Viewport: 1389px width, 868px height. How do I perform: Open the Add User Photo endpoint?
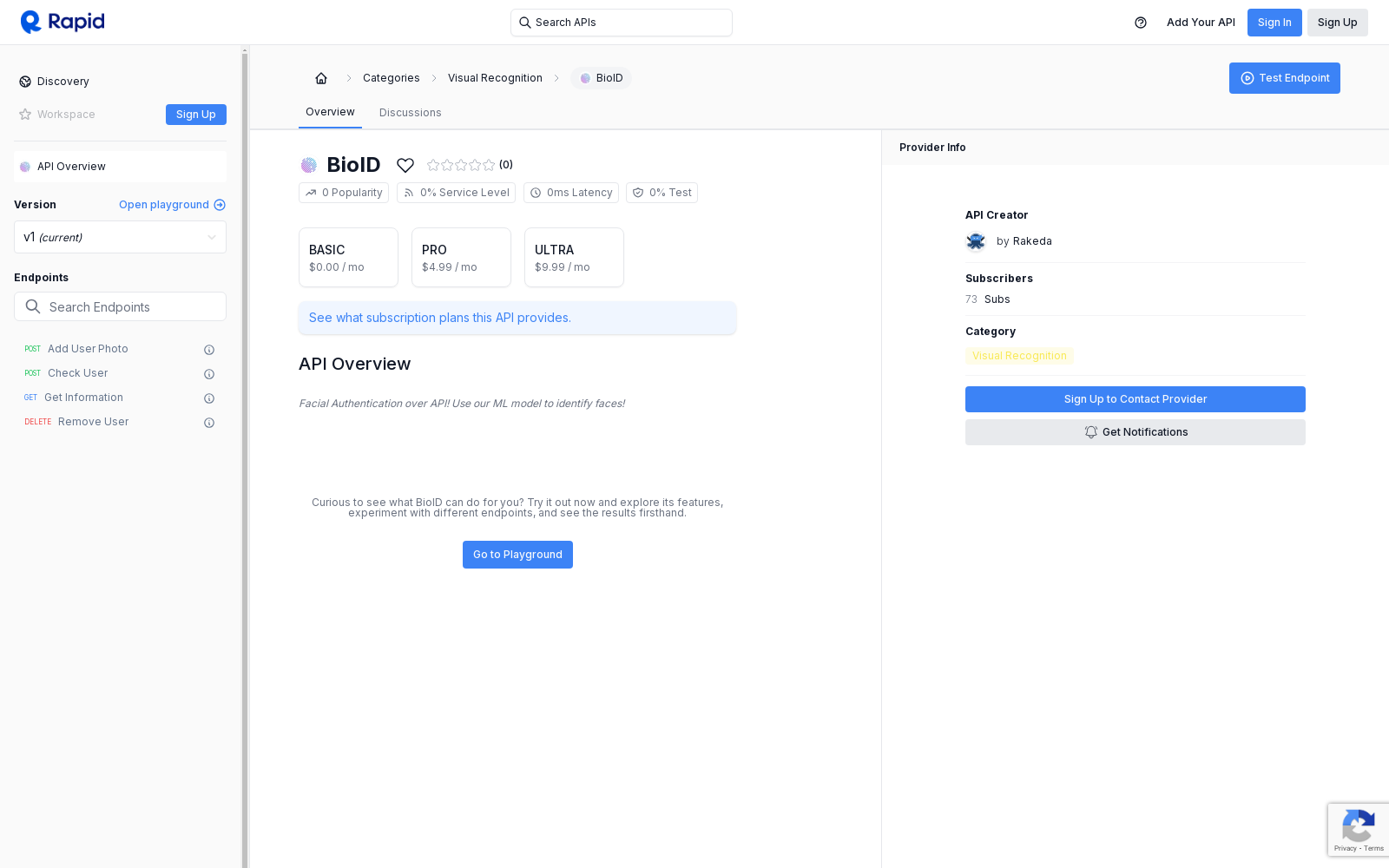[88, 349]
